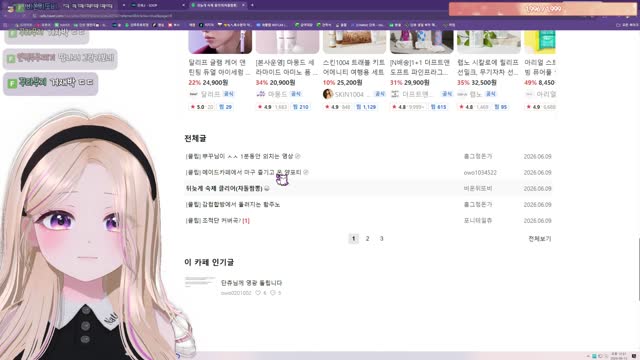Click author 홍그렁몬가 on the first post row

478,156
